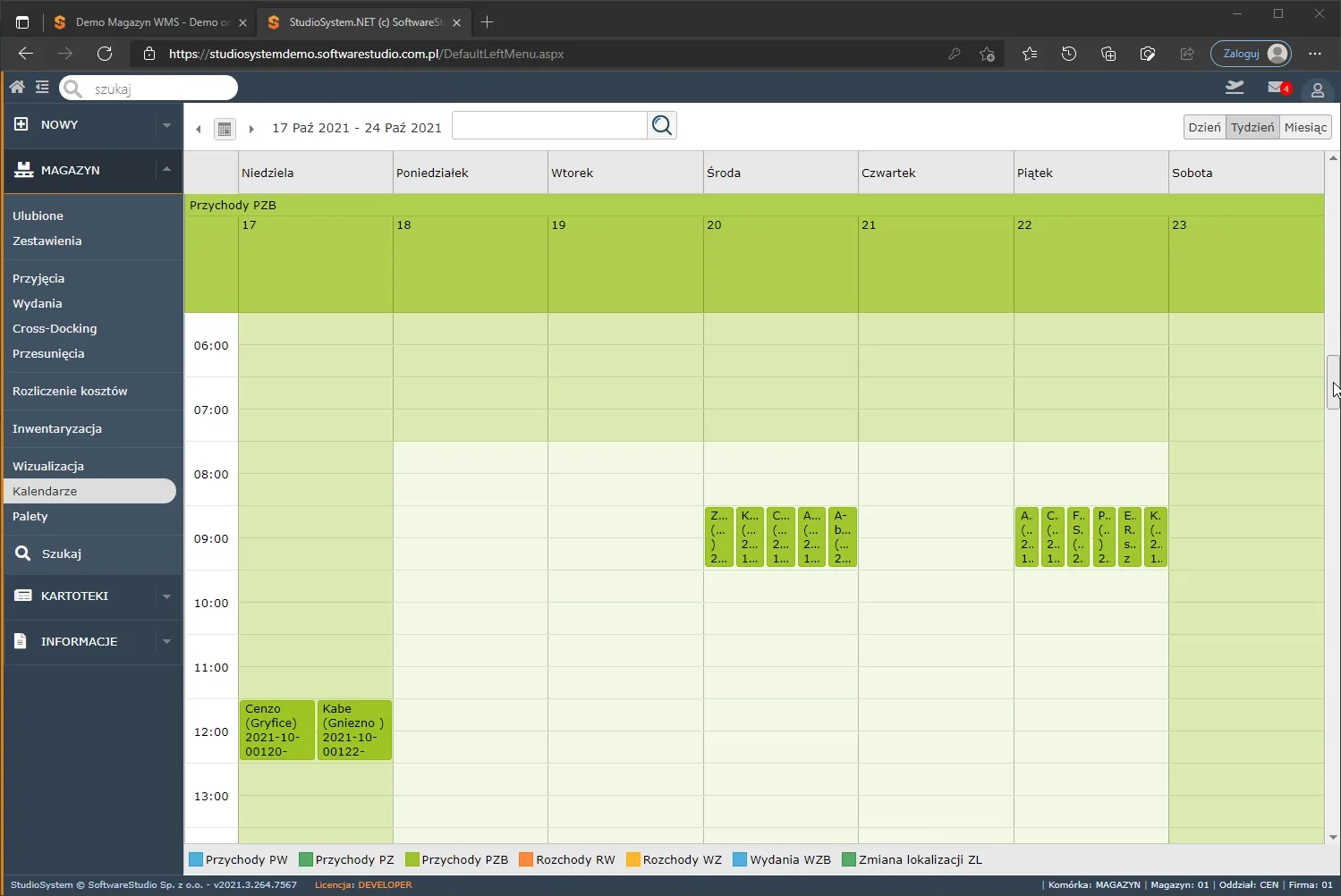
Task: Click scrollbar down arrow of calendar
Action: pyautogui.click(x=1333, y=838)
